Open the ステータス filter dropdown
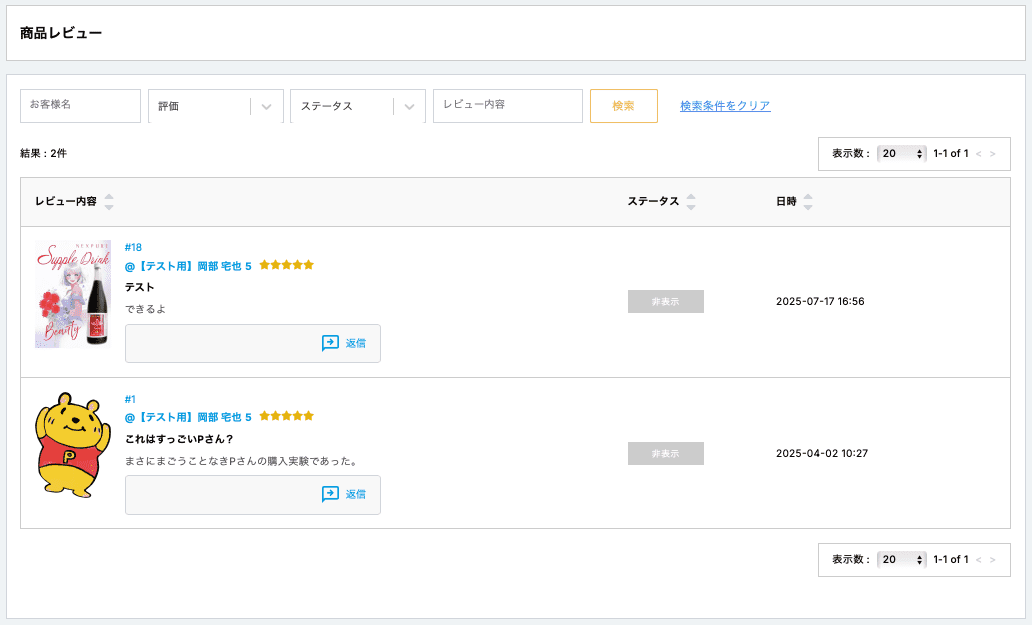 coord(357,106)
